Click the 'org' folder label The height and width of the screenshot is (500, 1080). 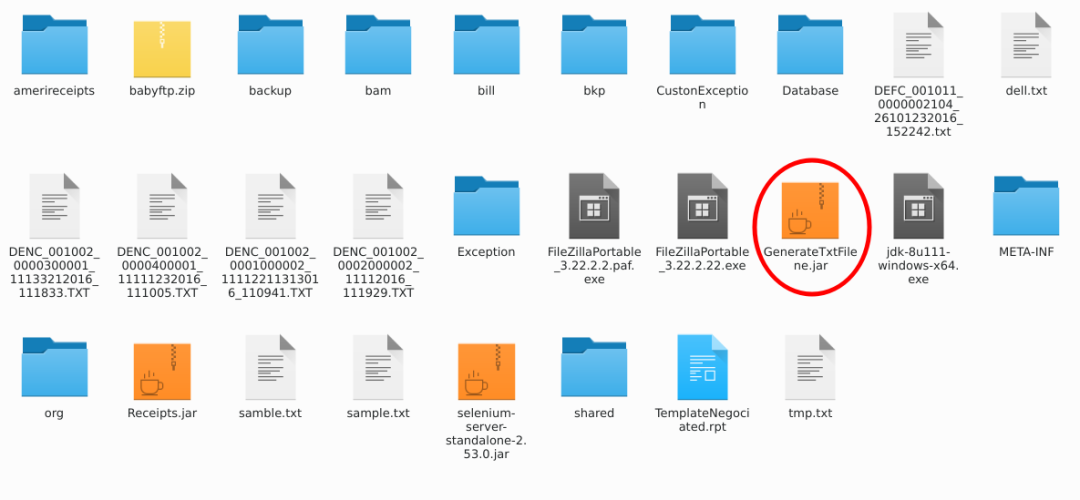54,413
